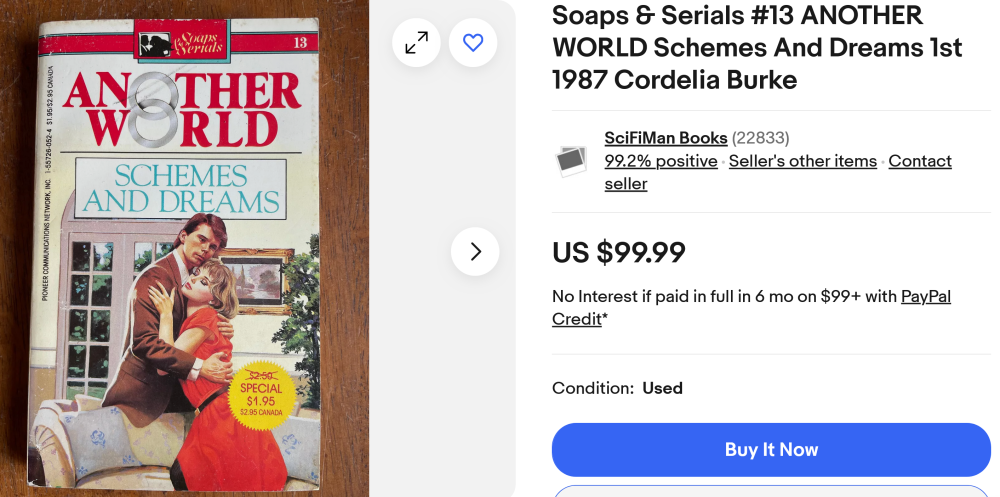Click the US $99.99 price
This screenshot has height=497, width=1000.
click(619, 253)
